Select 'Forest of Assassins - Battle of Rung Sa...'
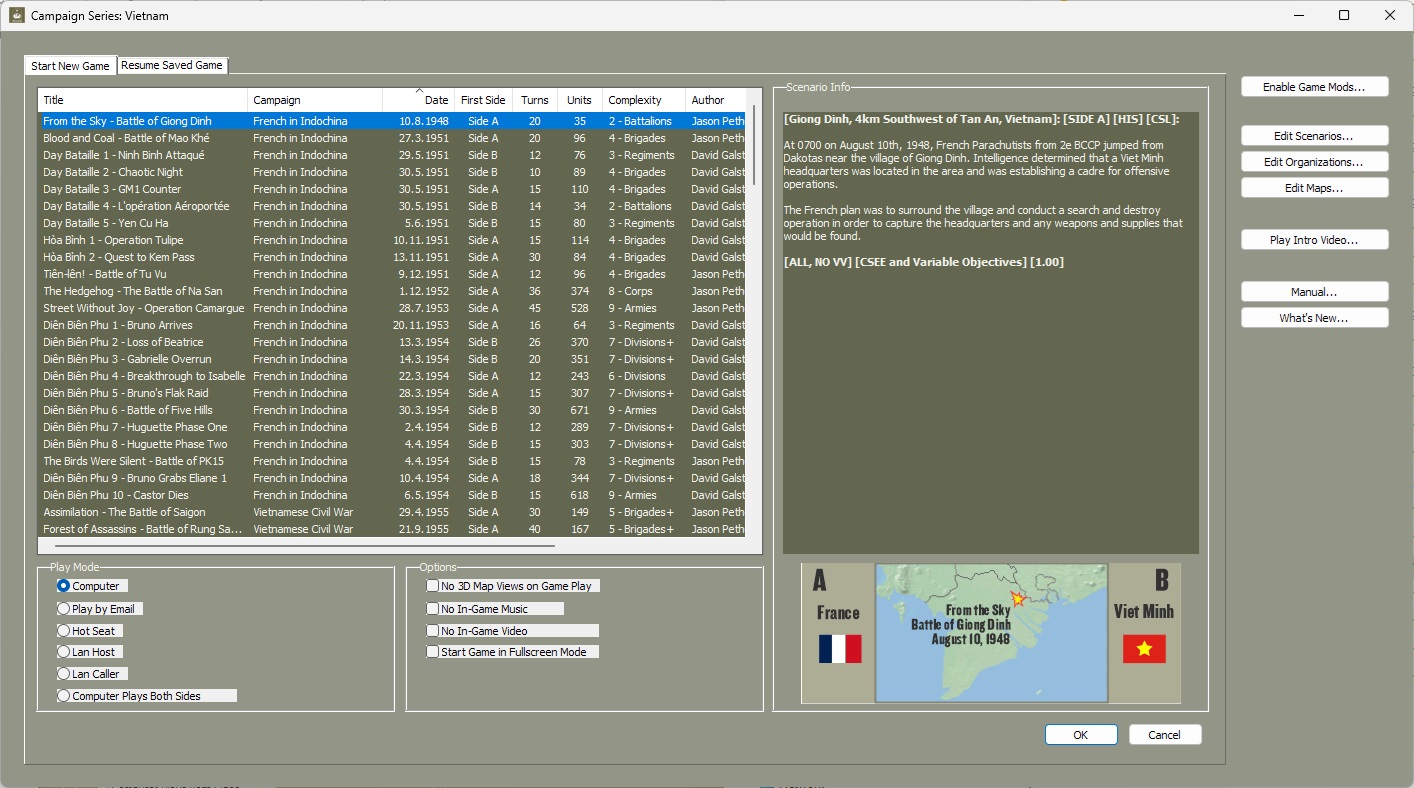 coord(392,529)
